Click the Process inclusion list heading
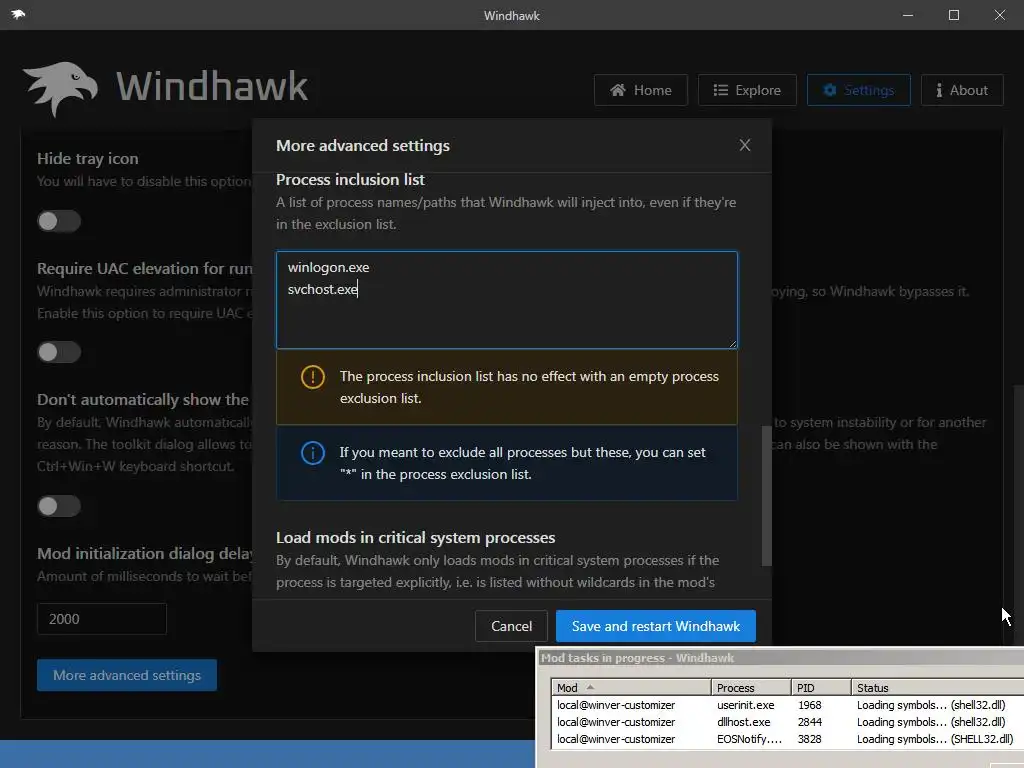 coord(350,180)
